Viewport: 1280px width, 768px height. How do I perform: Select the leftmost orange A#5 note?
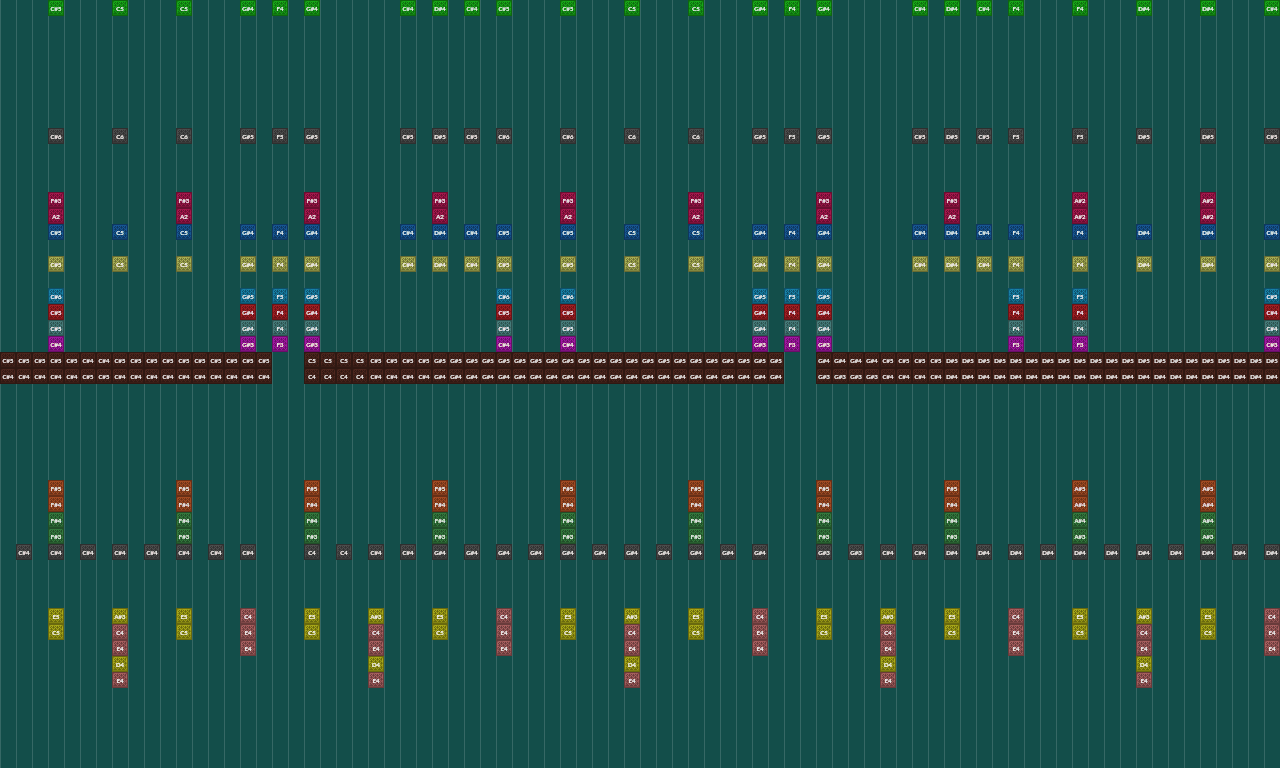1080,488
